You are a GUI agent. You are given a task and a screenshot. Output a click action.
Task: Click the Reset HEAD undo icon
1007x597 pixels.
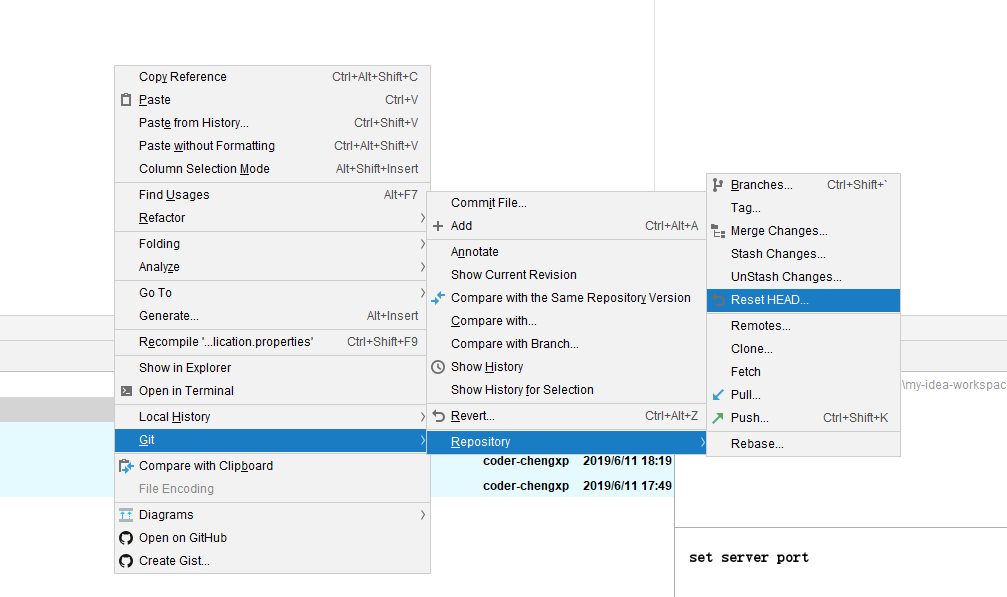pyautogui.click(x=719, y=300)
